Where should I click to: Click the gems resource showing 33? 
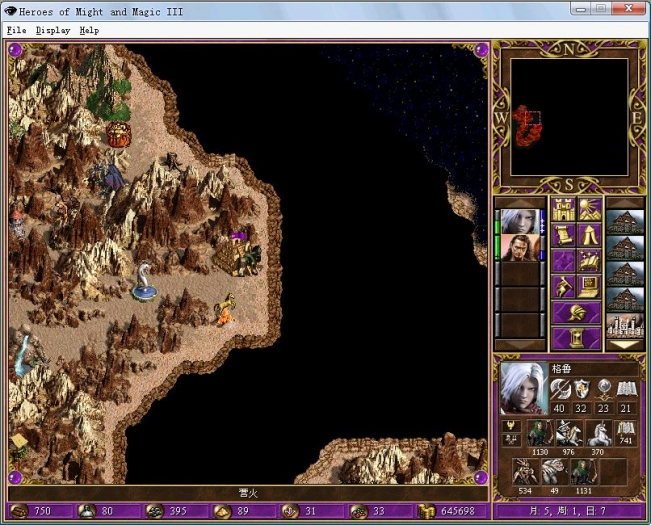pyautogui.click(x=380, y=511)
